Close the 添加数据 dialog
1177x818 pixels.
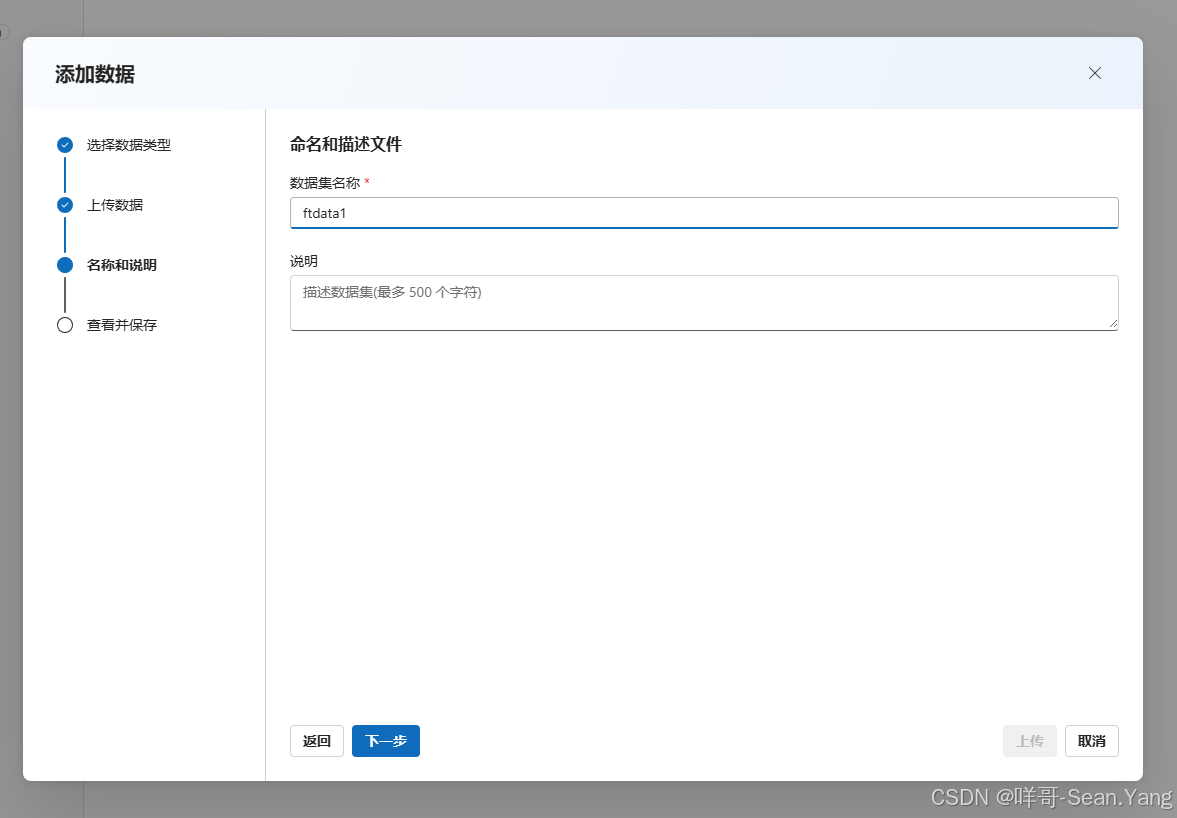[x=1094, y=73]
